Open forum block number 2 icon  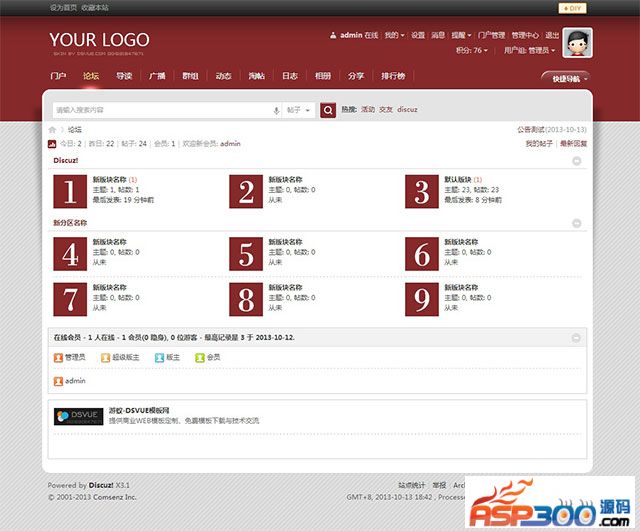click(x=246, y=191)
